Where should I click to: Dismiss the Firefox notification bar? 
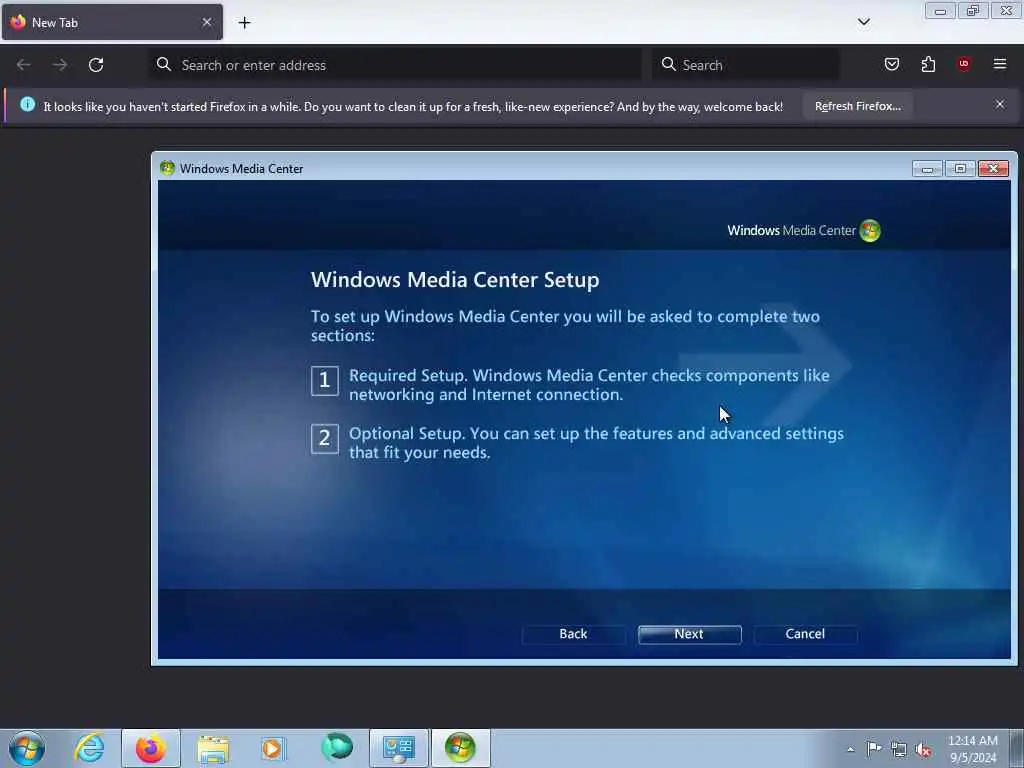[999, 104]
